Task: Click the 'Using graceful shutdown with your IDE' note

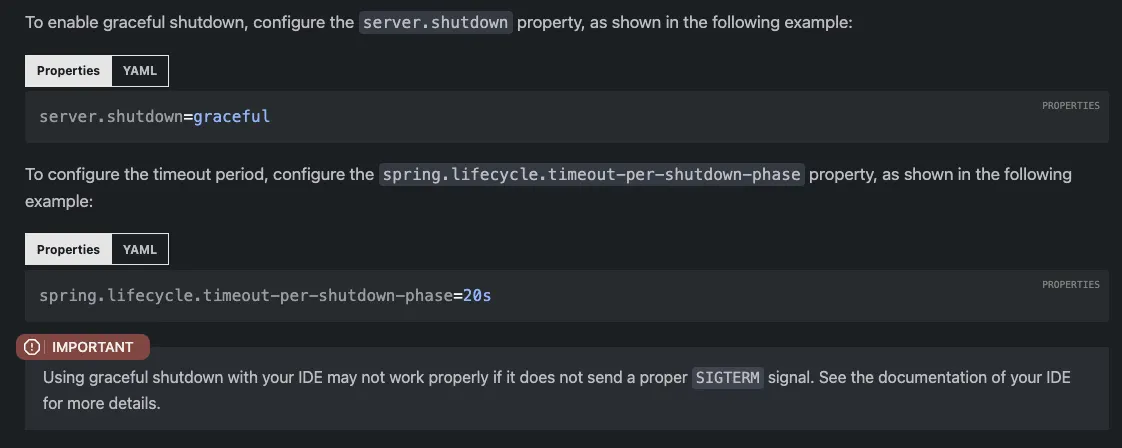Action: [x=557, y=390]
